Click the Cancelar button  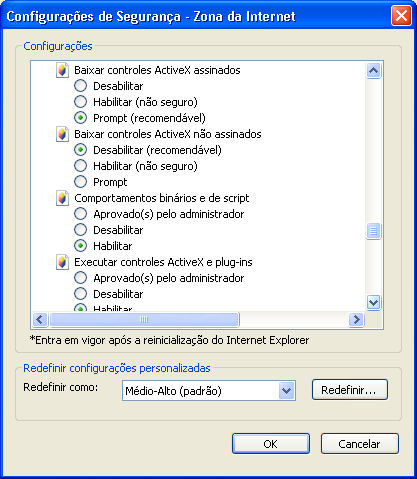(360, 444)
